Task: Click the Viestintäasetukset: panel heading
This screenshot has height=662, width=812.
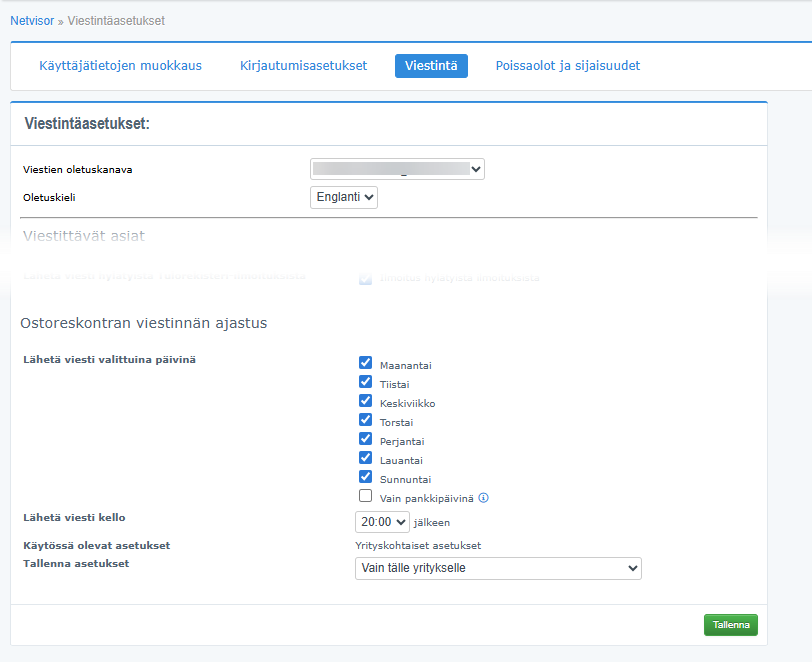Action: click(87, 124)
